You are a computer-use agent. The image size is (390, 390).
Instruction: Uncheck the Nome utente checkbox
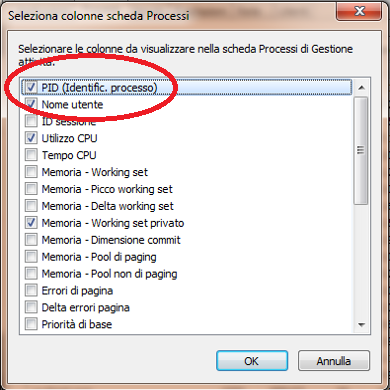(31, 105)
